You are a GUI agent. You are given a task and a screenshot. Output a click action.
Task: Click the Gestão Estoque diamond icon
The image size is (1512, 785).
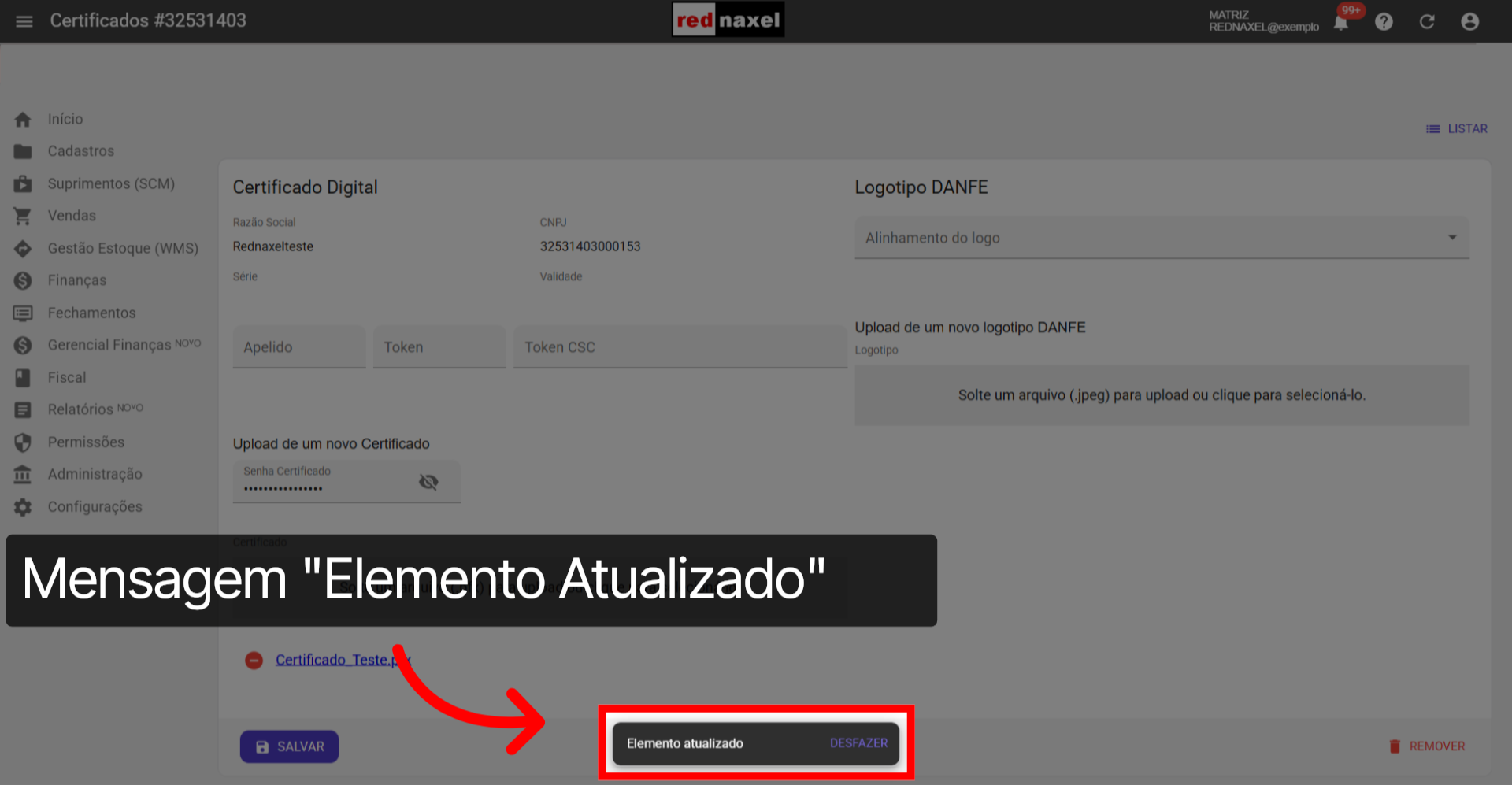tap(23, 247)
